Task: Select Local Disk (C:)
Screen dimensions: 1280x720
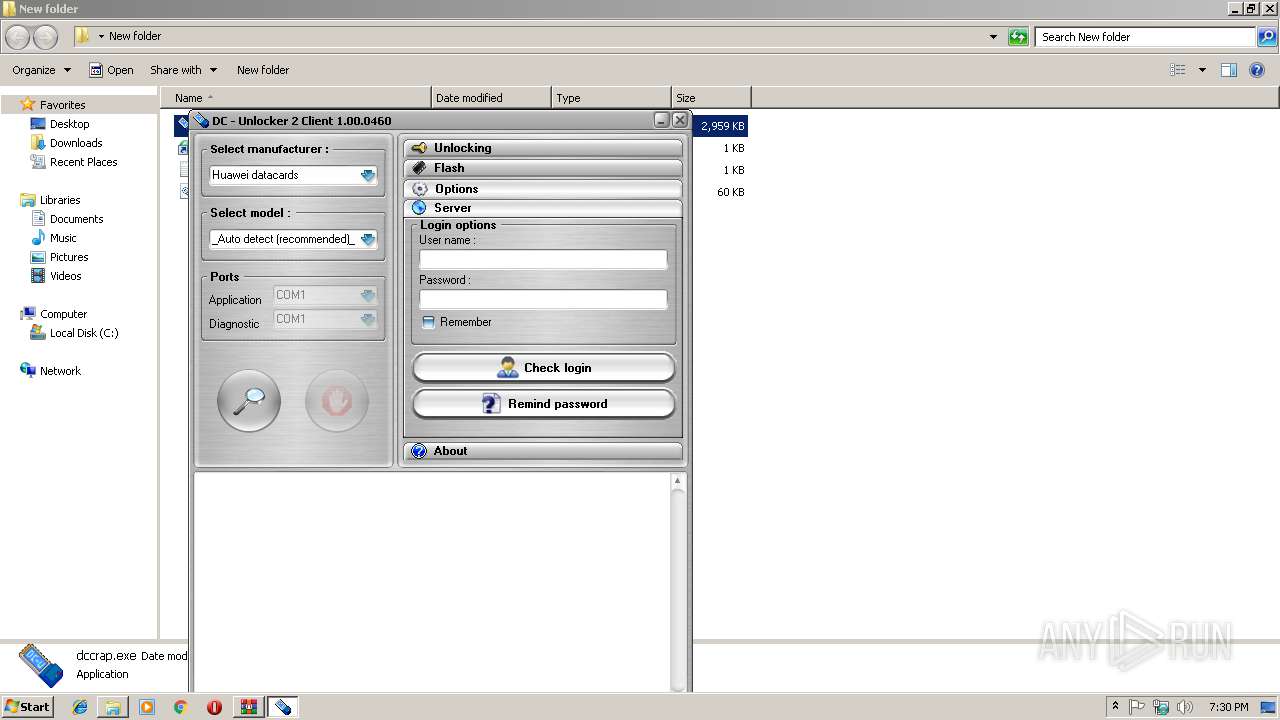Action: pyautogui.click(x=84, y=333)
